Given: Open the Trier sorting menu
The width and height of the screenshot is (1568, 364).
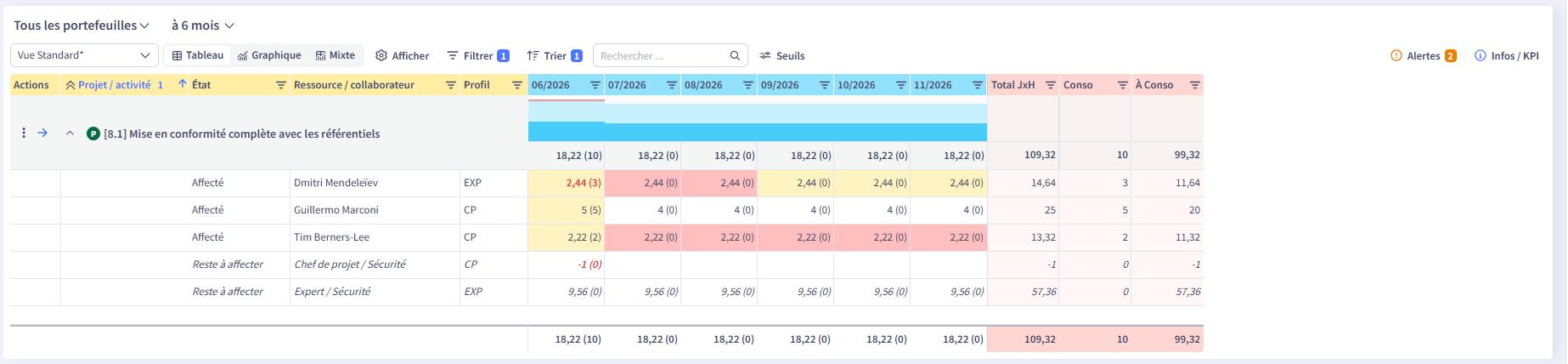Looking at the screenshot, I should pyautogui.click(x=555, y=55).
